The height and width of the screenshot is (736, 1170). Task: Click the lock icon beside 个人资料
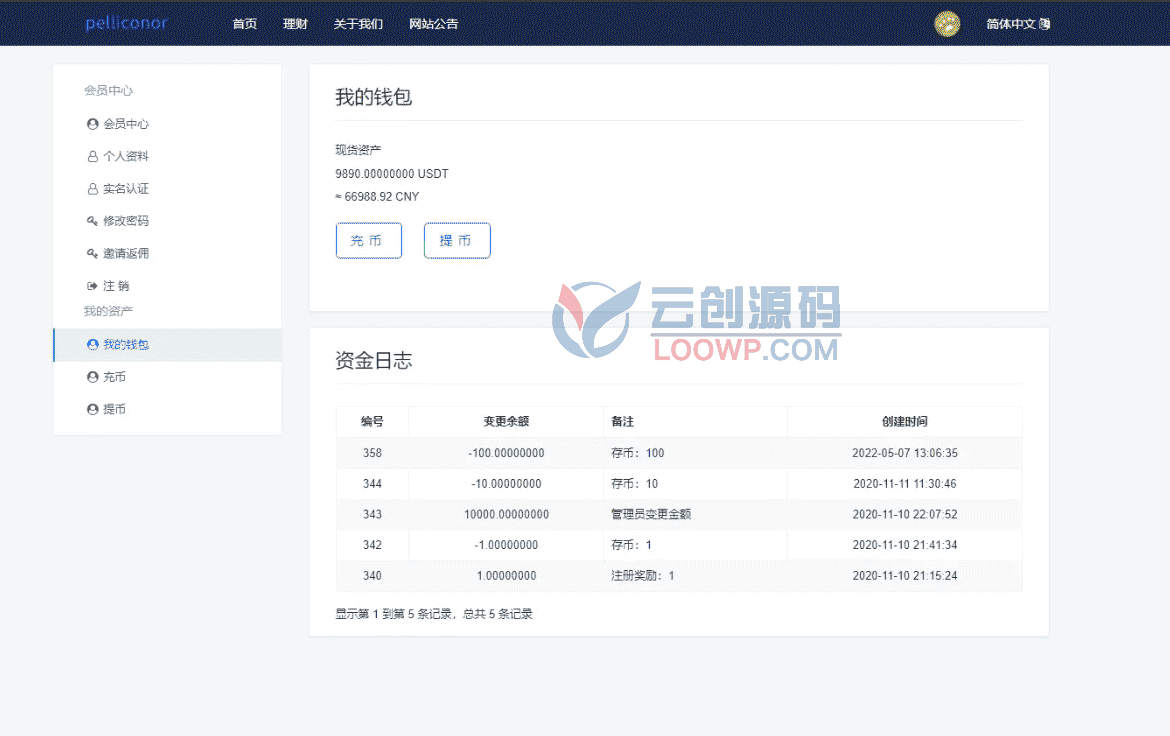click(93, 156)
